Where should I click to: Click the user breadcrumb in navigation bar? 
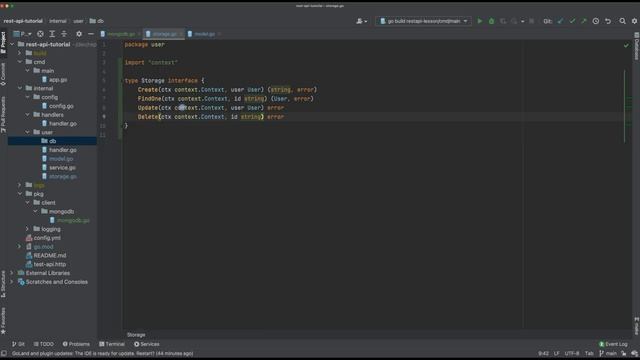point(78,21)
